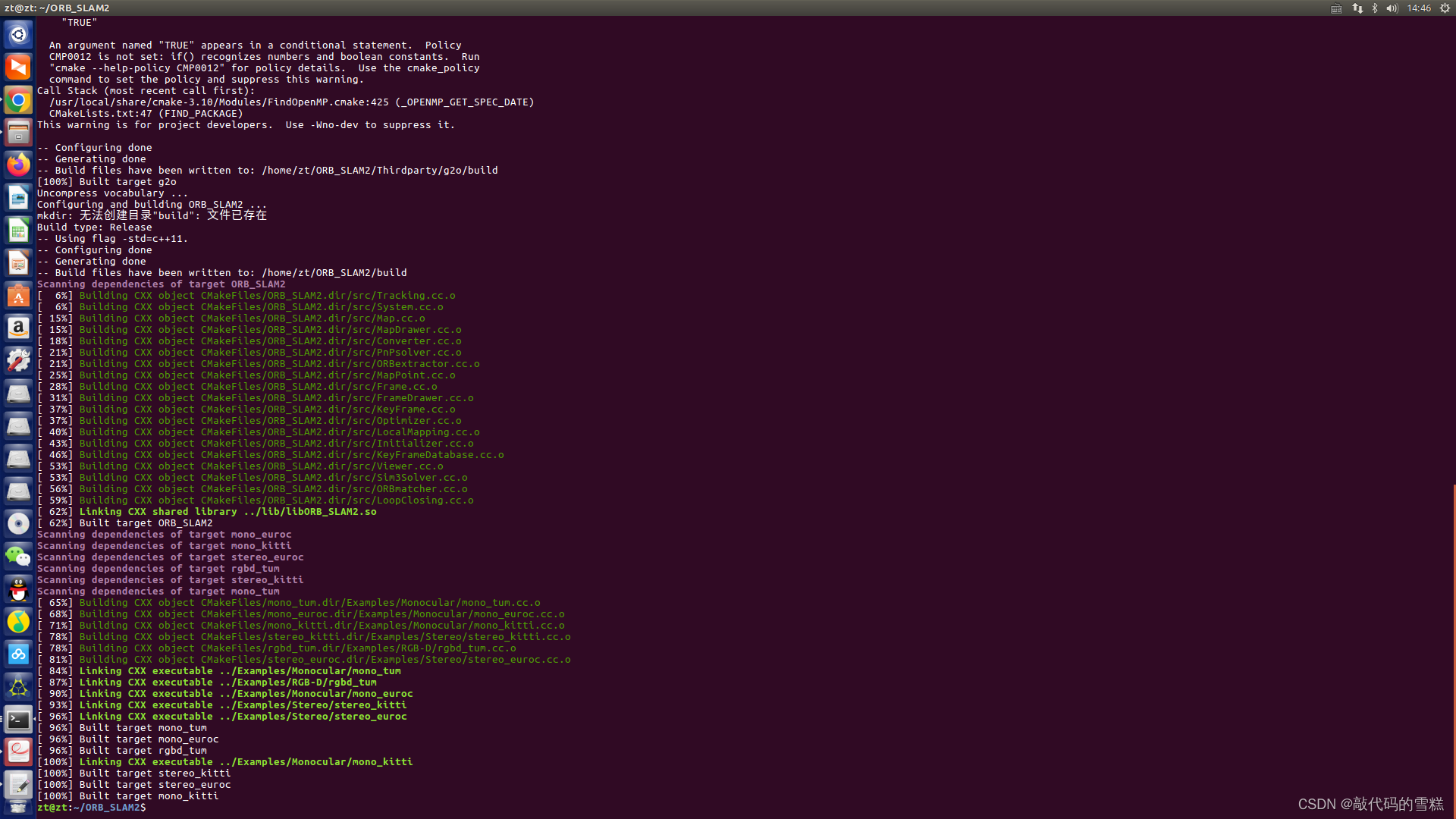This screenshot has width=1456, height=819.
Task: Click Building line for KeyFrameDatabase.cc.o
Action: coord(271,455)
